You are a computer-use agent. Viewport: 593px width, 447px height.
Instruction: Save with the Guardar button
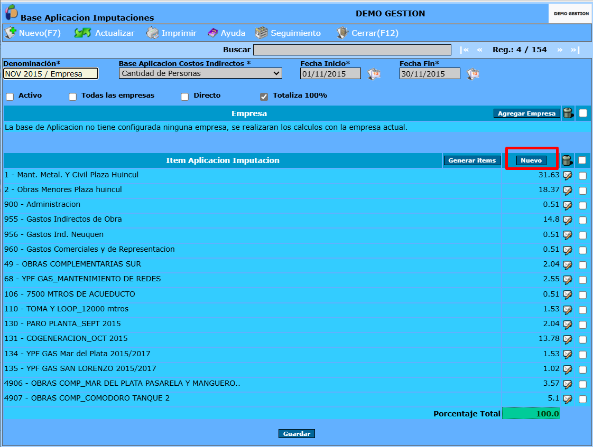[296, 434]
